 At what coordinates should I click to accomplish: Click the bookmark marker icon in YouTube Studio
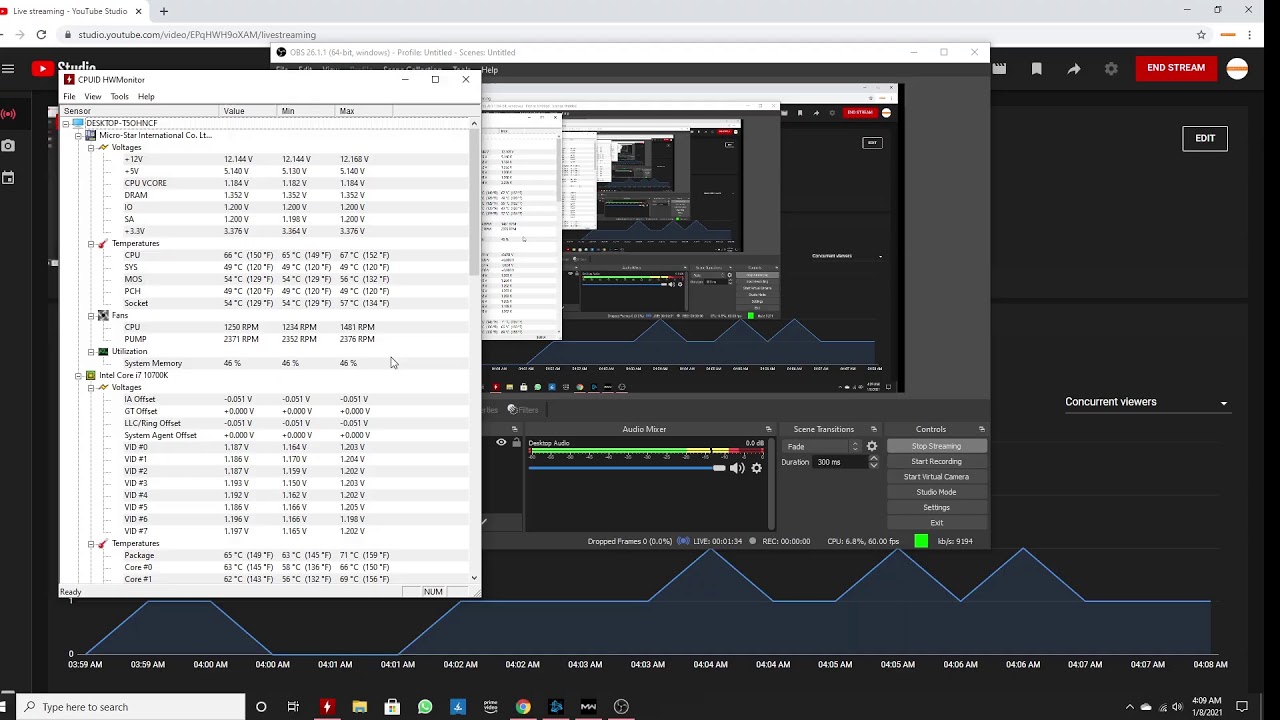(x=1037, y=69)
